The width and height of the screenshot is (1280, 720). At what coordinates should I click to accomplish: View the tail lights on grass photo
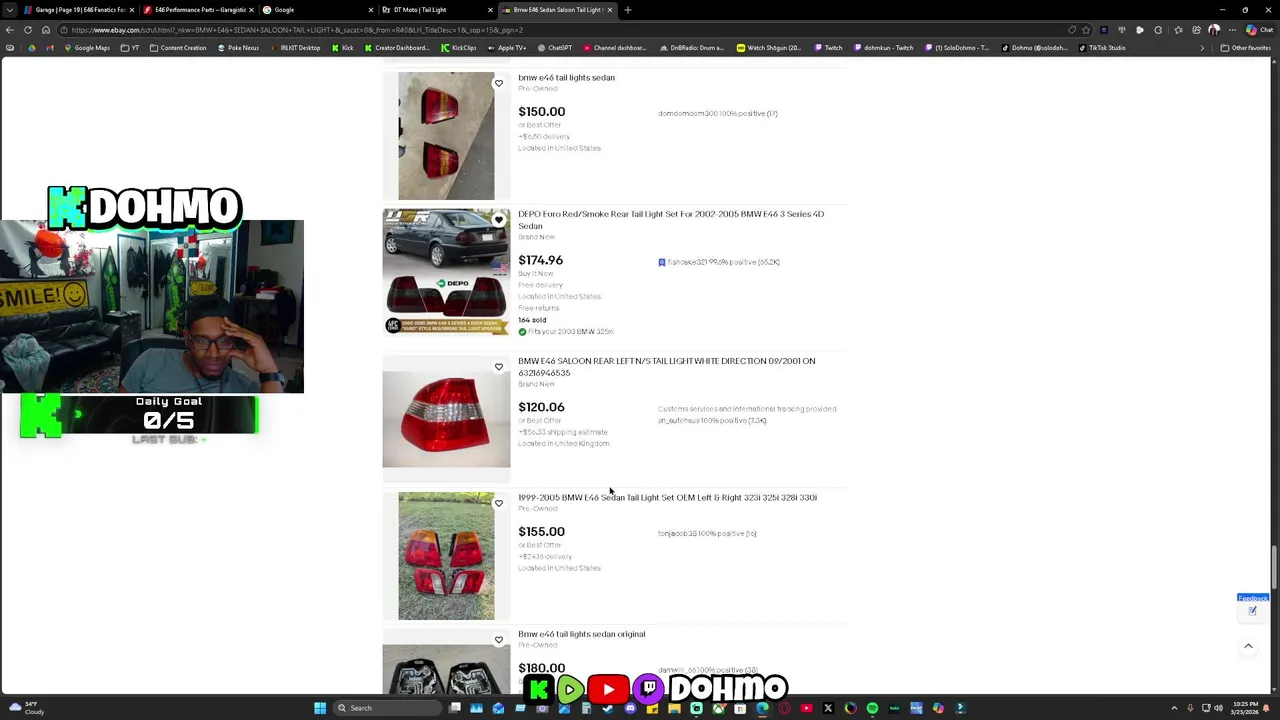click(446, 556)
